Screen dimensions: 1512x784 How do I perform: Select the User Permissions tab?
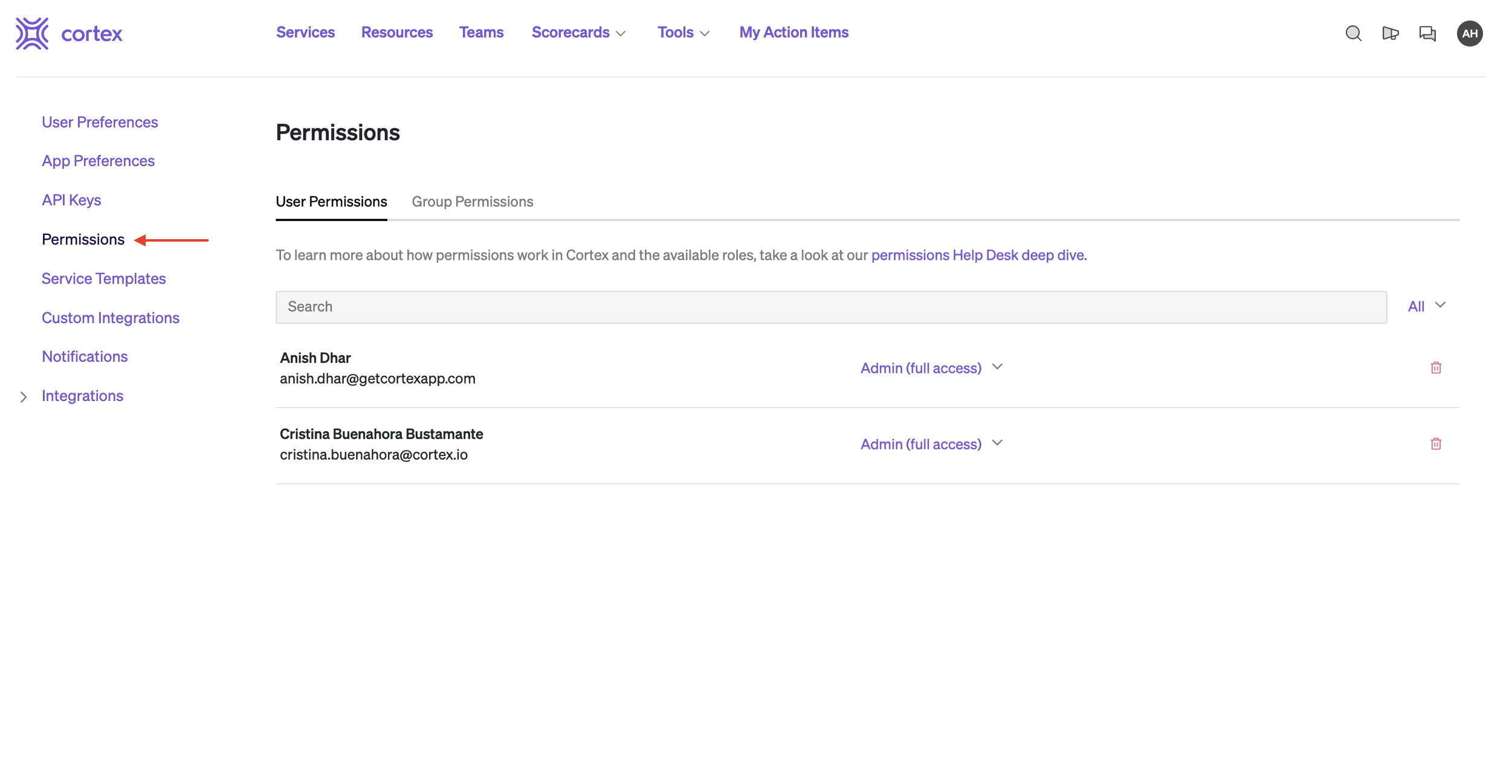(x=331, y=202)
